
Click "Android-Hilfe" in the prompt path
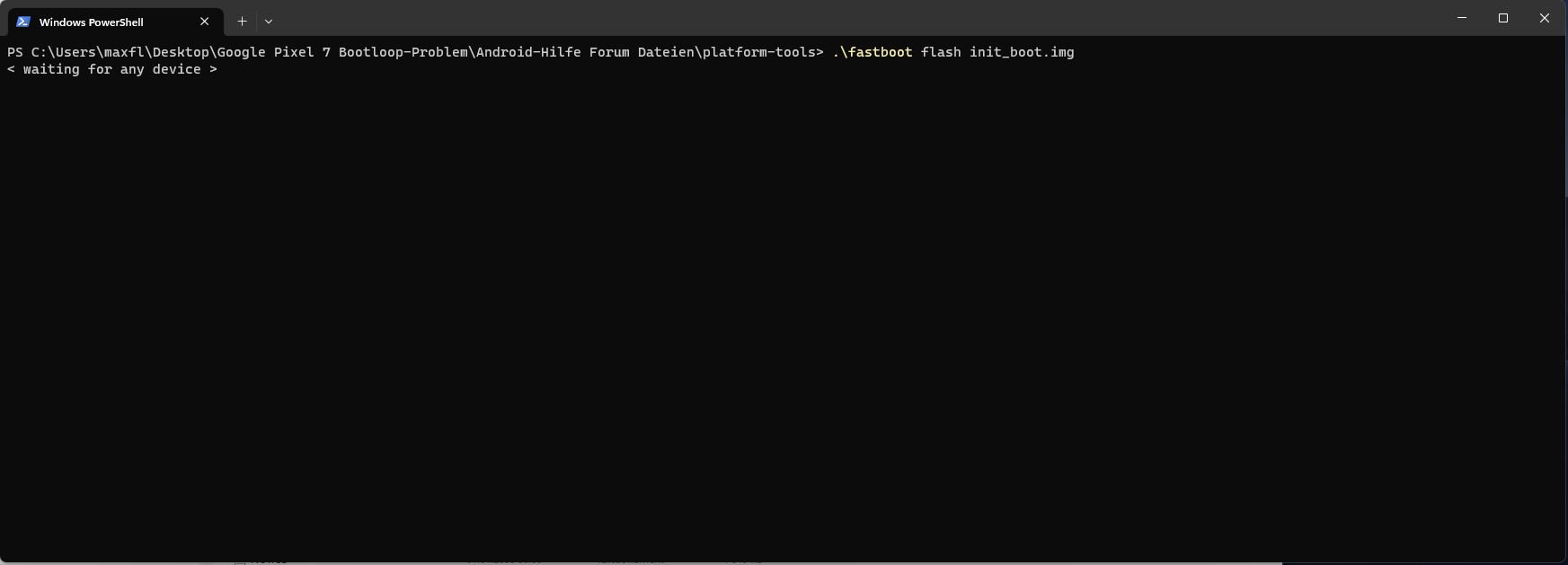point(528,52)
